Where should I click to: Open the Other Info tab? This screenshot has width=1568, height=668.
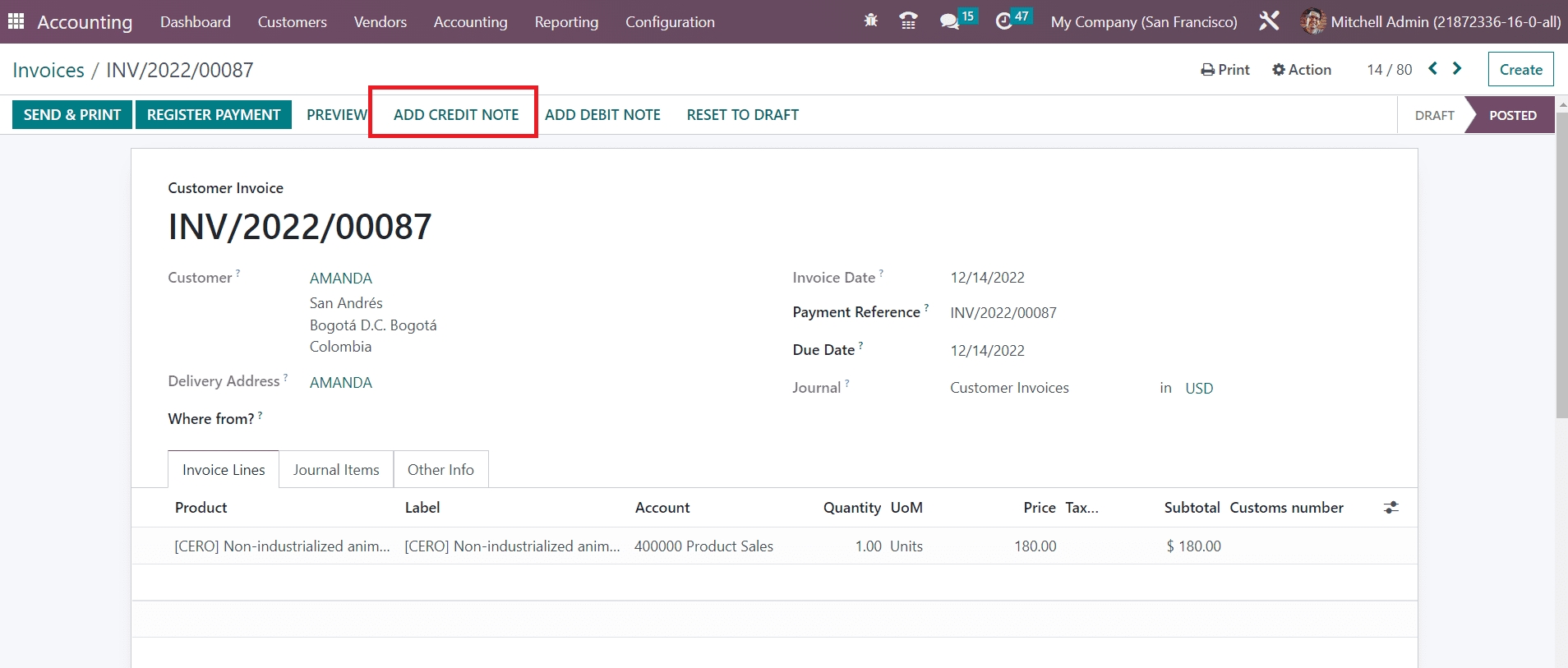tap(440, 470)
